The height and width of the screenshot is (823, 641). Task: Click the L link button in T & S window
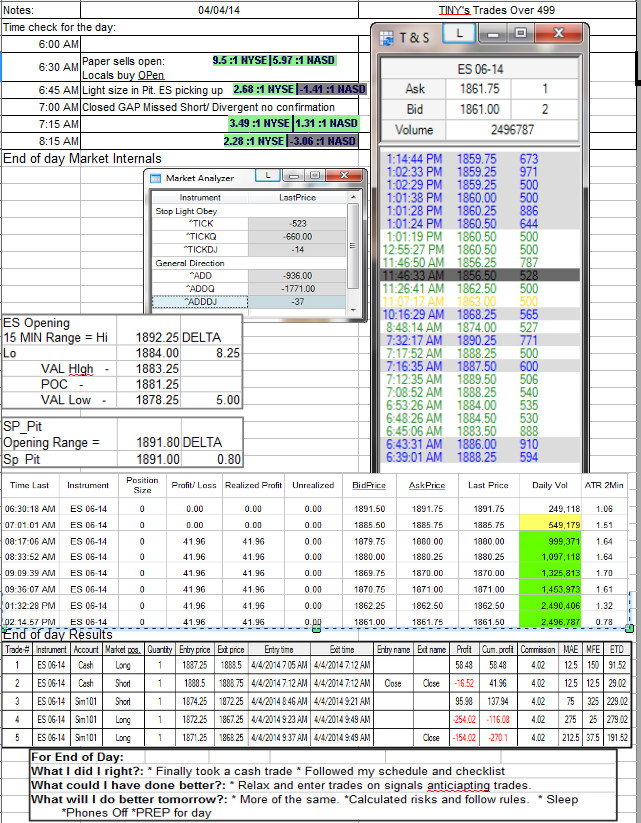459,34
